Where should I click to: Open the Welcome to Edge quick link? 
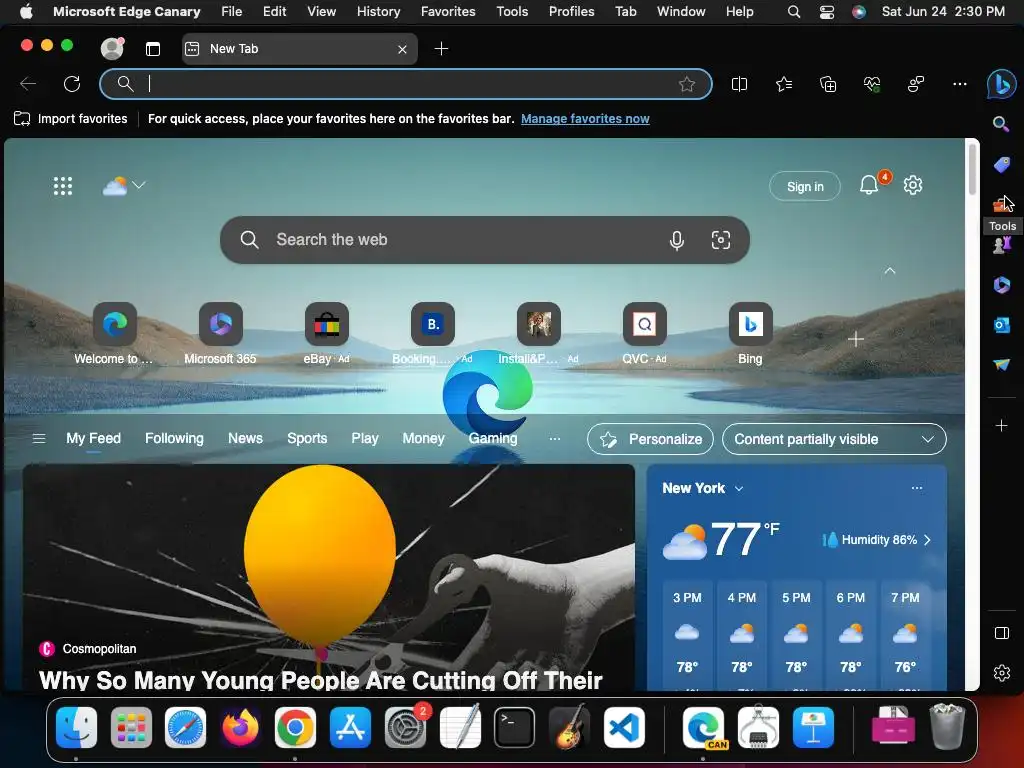[114, 334]
